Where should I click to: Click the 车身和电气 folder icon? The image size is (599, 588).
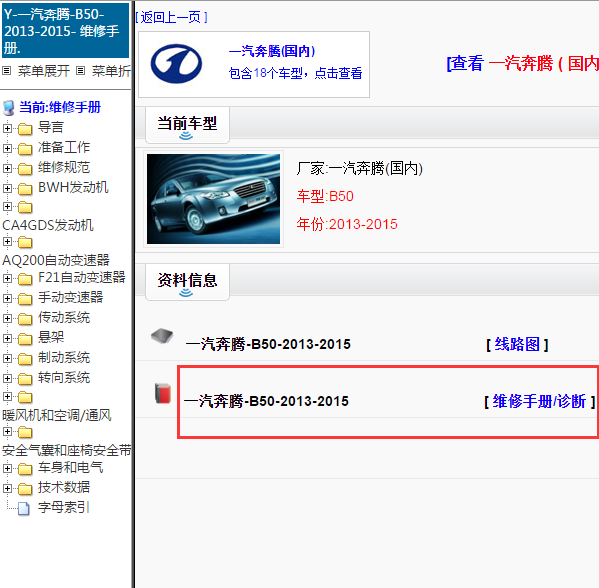click(25, 469)
